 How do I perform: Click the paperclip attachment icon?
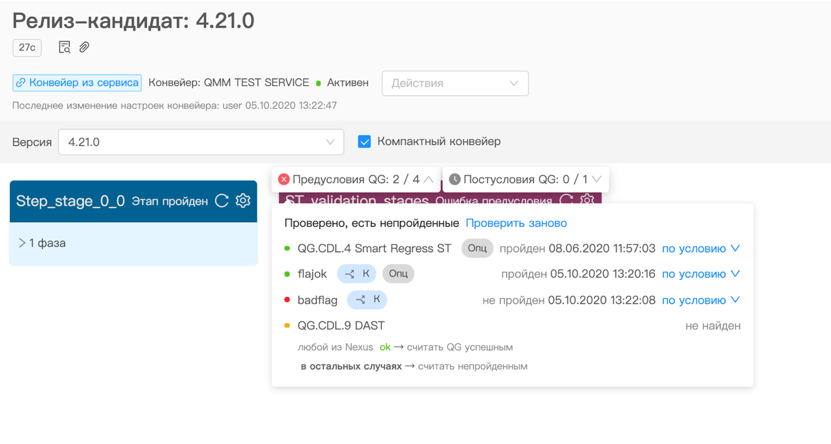84,47
